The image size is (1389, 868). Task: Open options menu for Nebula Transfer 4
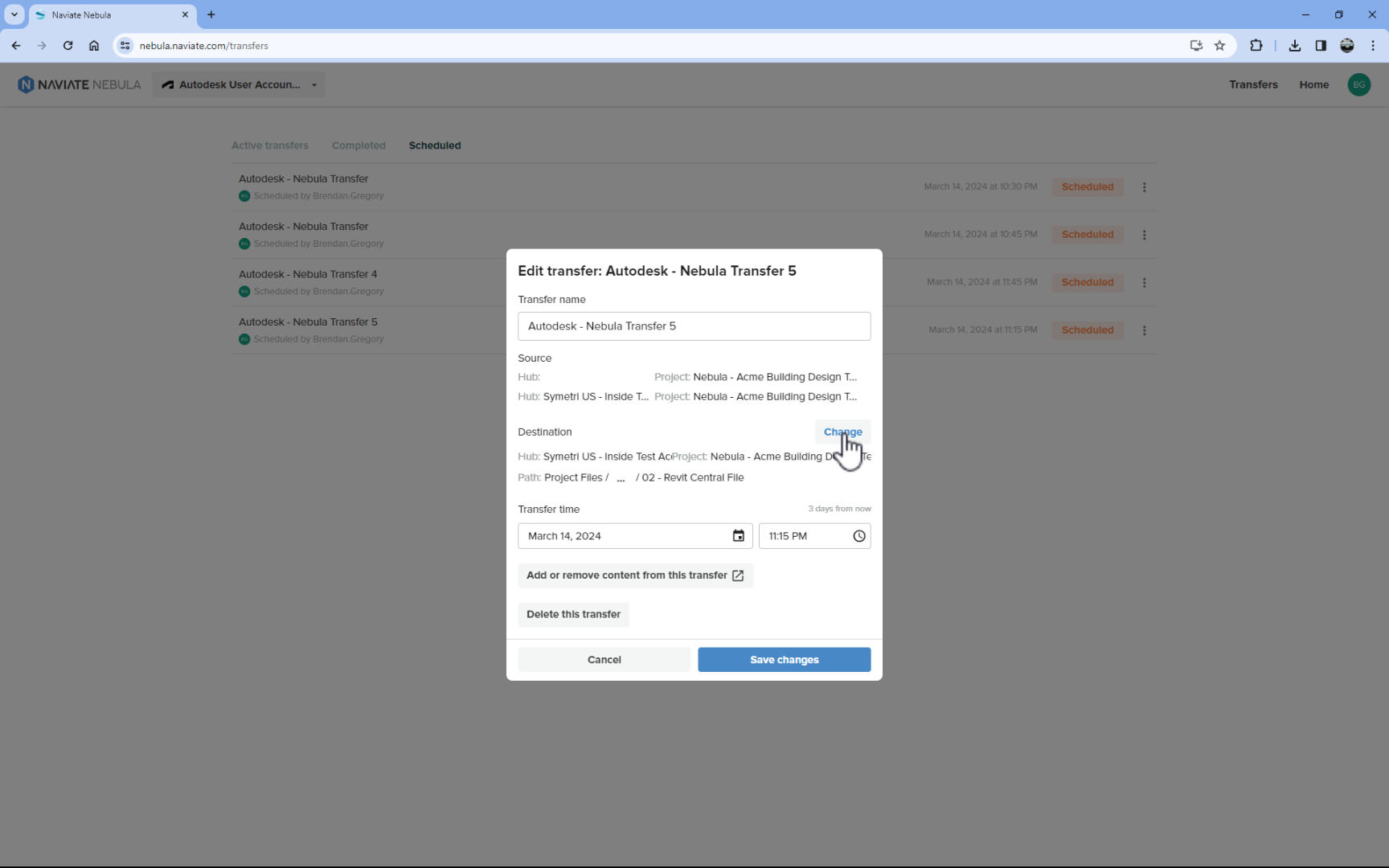[x=1145, y=283]
